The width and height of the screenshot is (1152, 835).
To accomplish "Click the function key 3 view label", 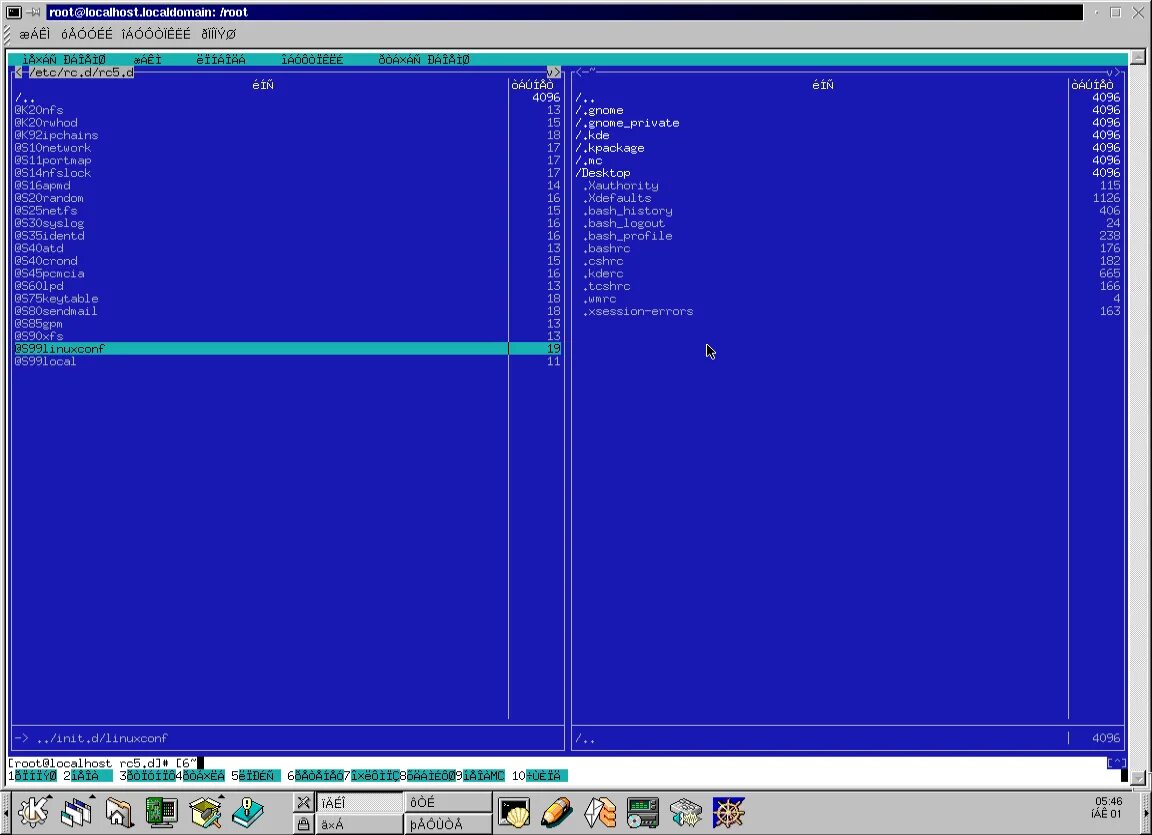I will coord(151,776).
